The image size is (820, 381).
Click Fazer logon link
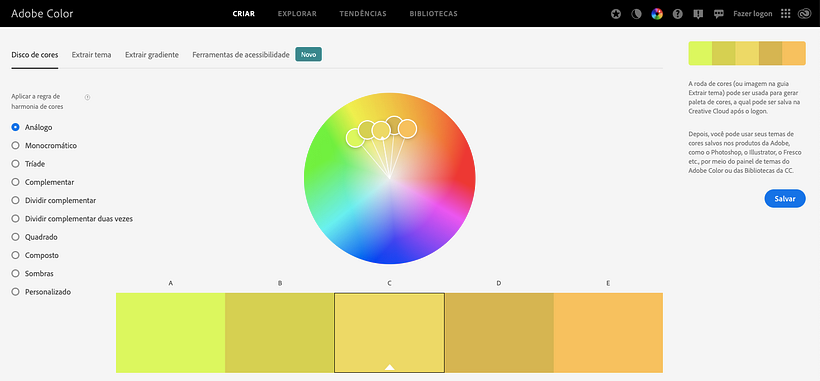753,14
